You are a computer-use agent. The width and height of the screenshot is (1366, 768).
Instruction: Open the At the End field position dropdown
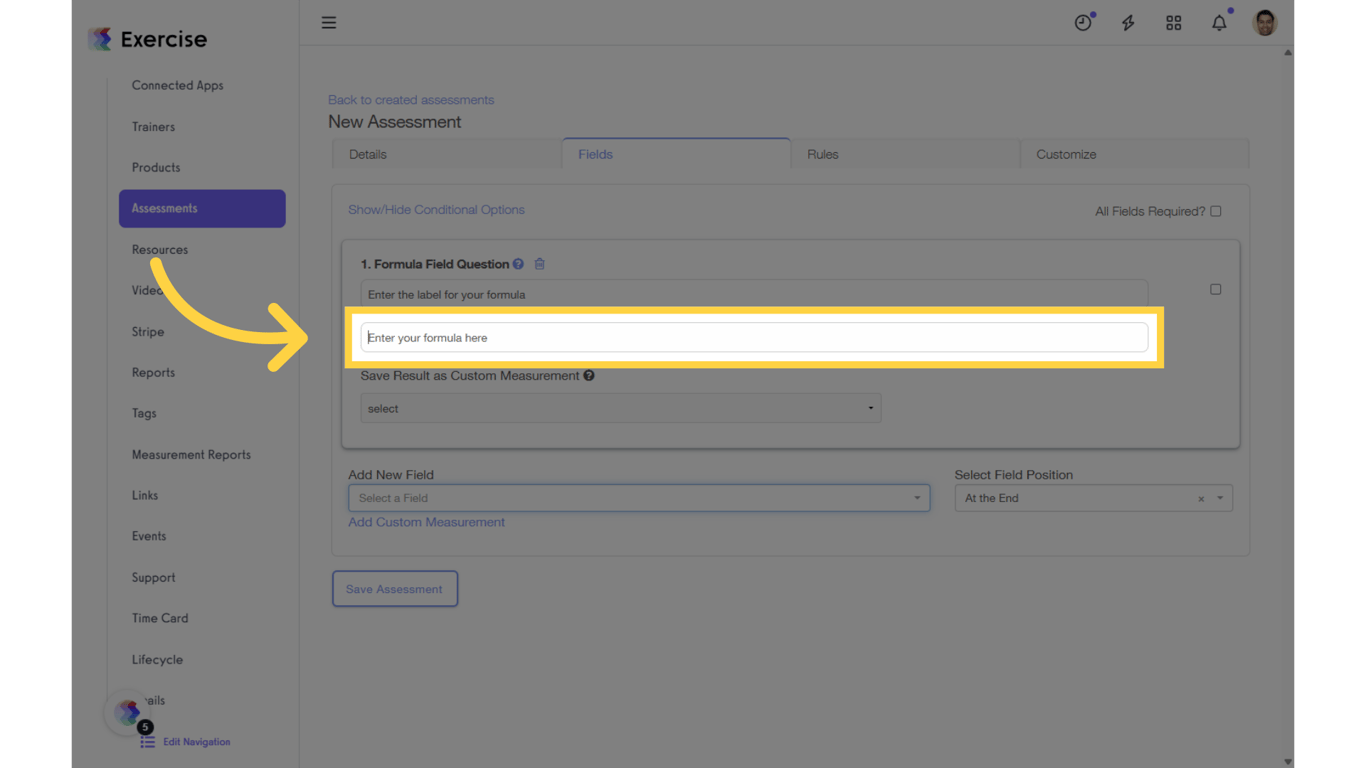pos(1093,497)
